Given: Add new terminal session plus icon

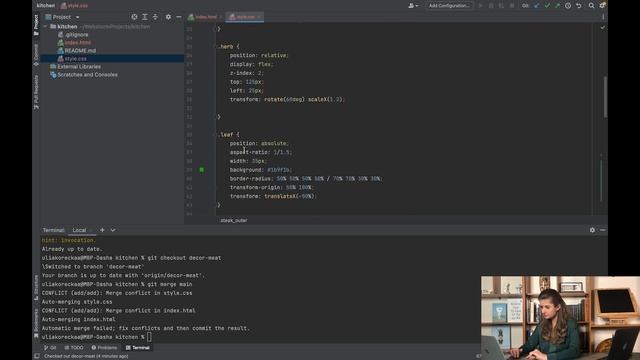Looking at the screenshot, I should click(x=102, y=230).
